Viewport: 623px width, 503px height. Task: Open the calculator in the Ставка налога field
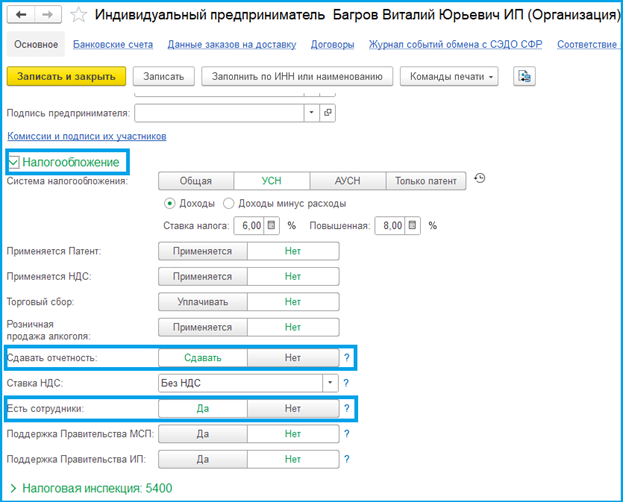coord(272,226)
